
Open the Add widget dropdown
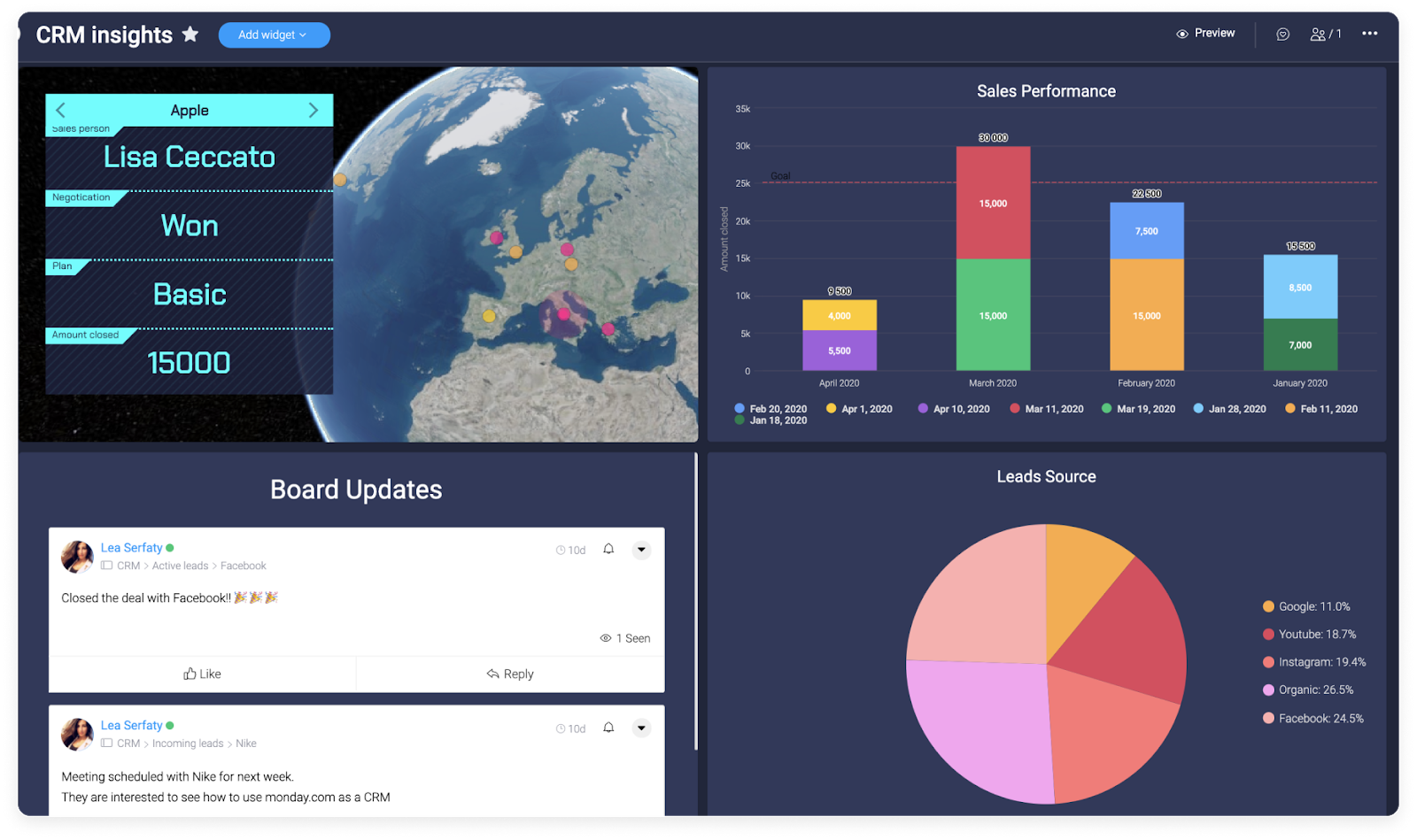click(x=274, y=35)
